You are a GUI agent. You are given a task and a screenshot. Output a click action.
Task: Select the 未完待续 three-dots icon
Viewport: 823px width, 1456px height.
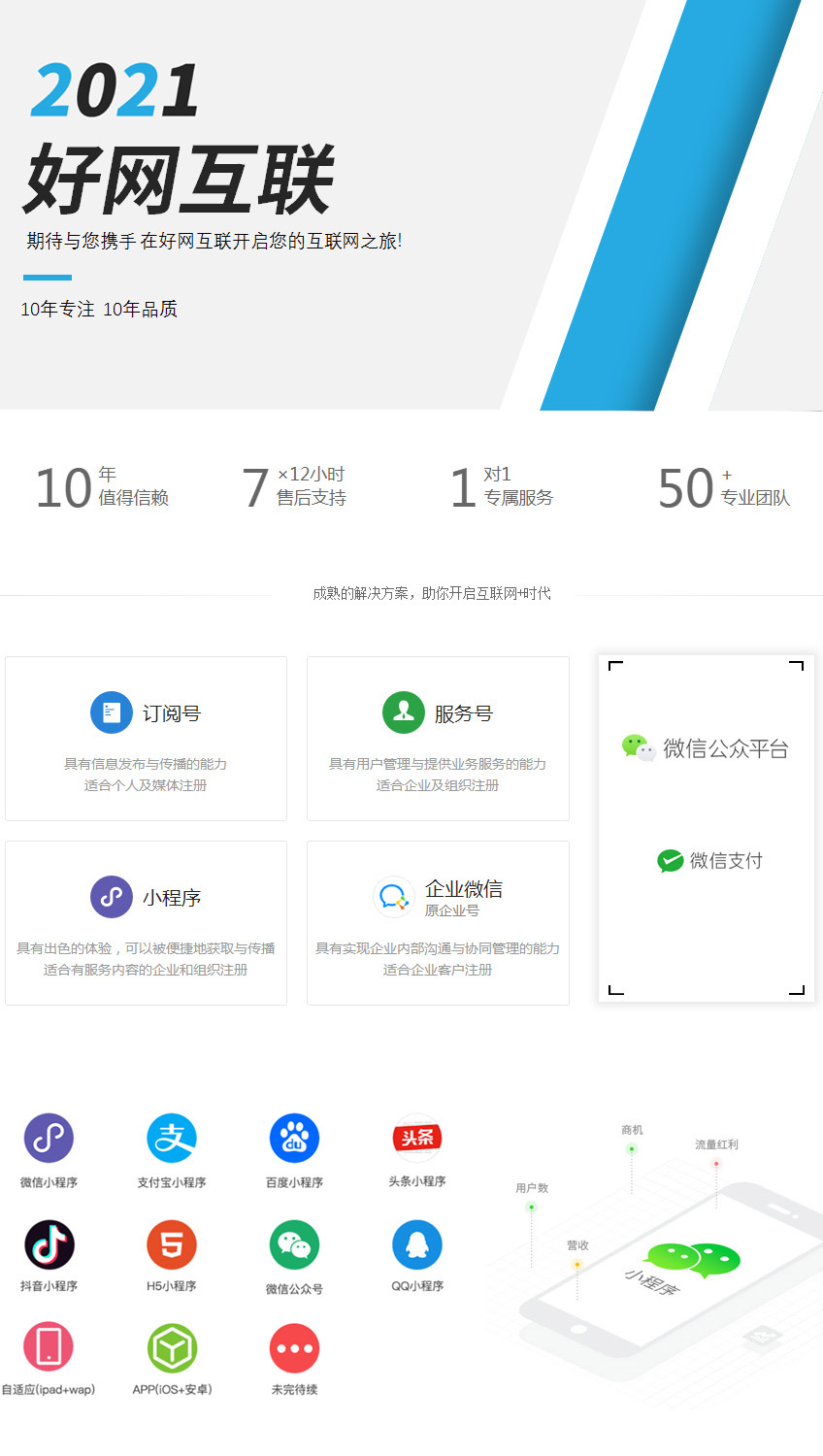(x=294, y=1347)
